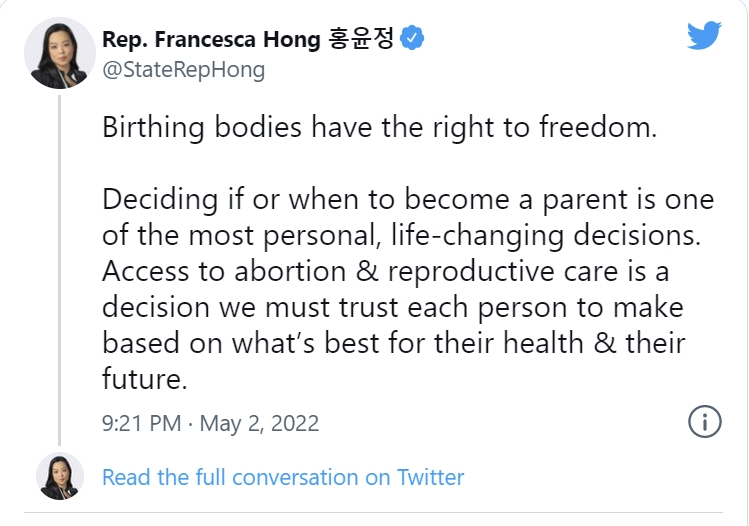This screenshot has height=526, width=749.
Task: Click the line 'decision we must trust each person'
Action: (x=393, y=307)
